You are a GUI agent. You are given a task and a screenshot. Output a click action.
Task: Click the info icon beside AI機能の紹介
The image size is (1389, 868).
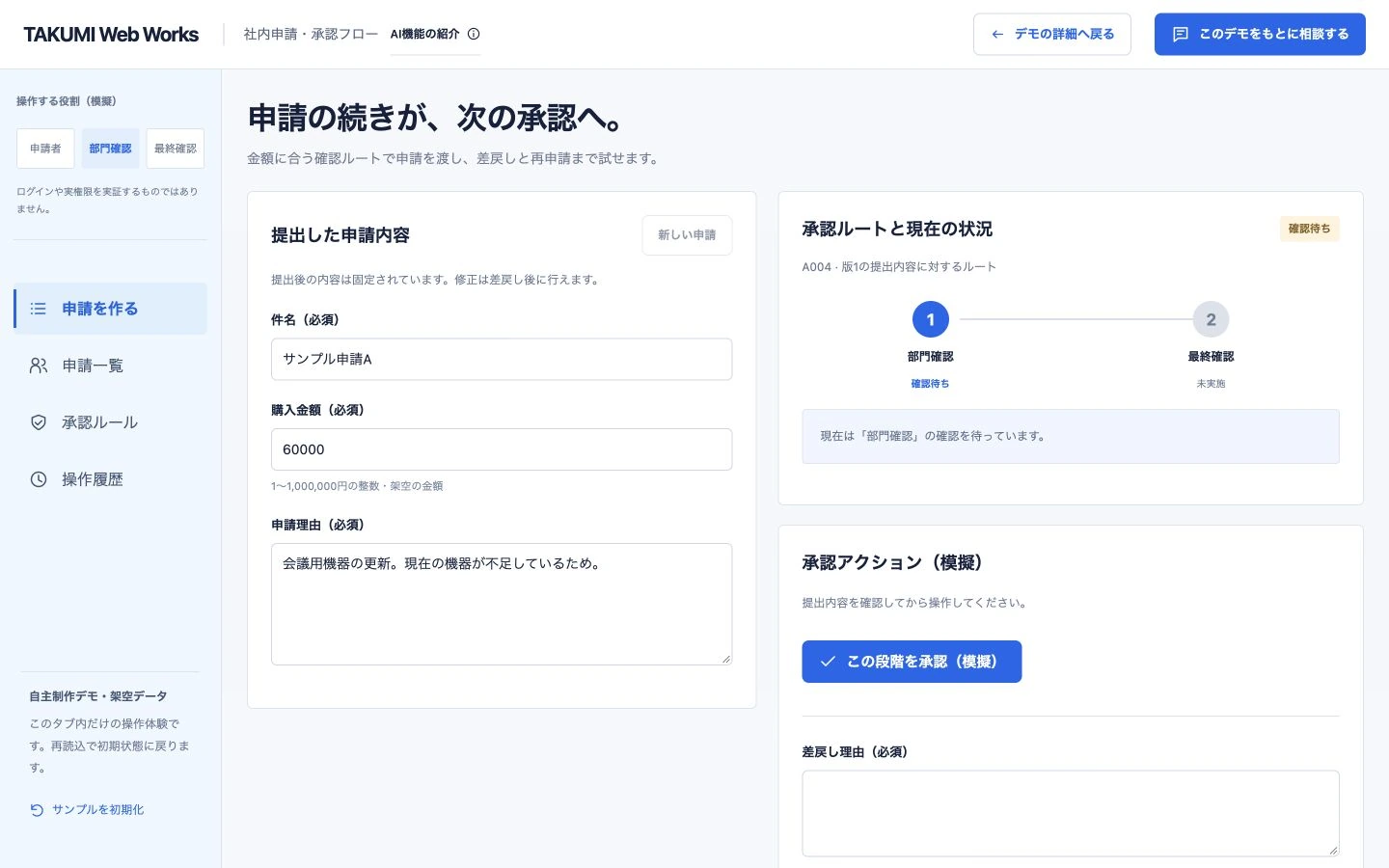pos(474,34)
